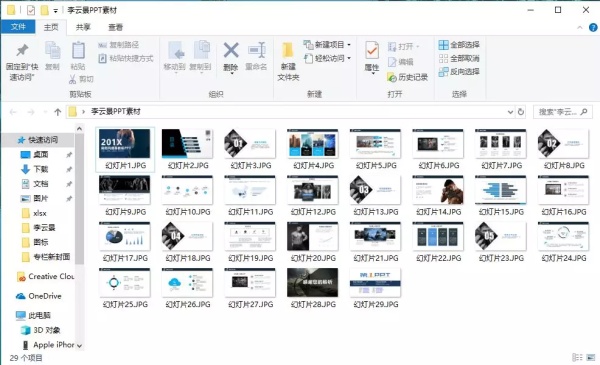The height and width of the screenshot is (365, 600).
Task: Open 专栏新封面 folder in sidebar
Action: tap(46, 257)
